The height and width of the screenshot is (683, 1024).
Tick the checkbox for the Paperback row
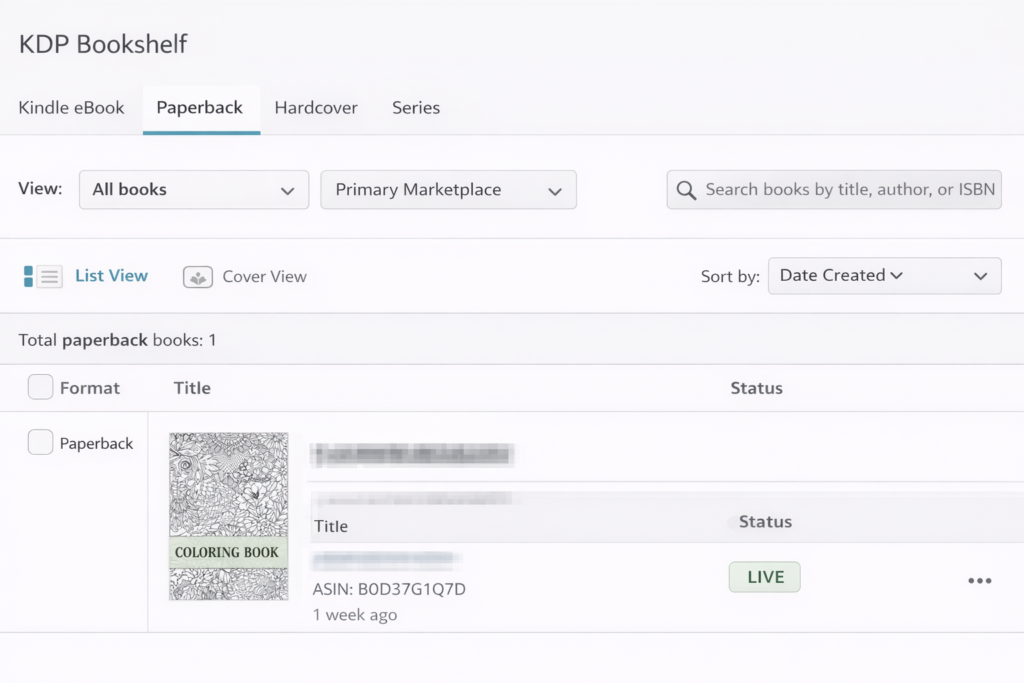tap(40, 442)
